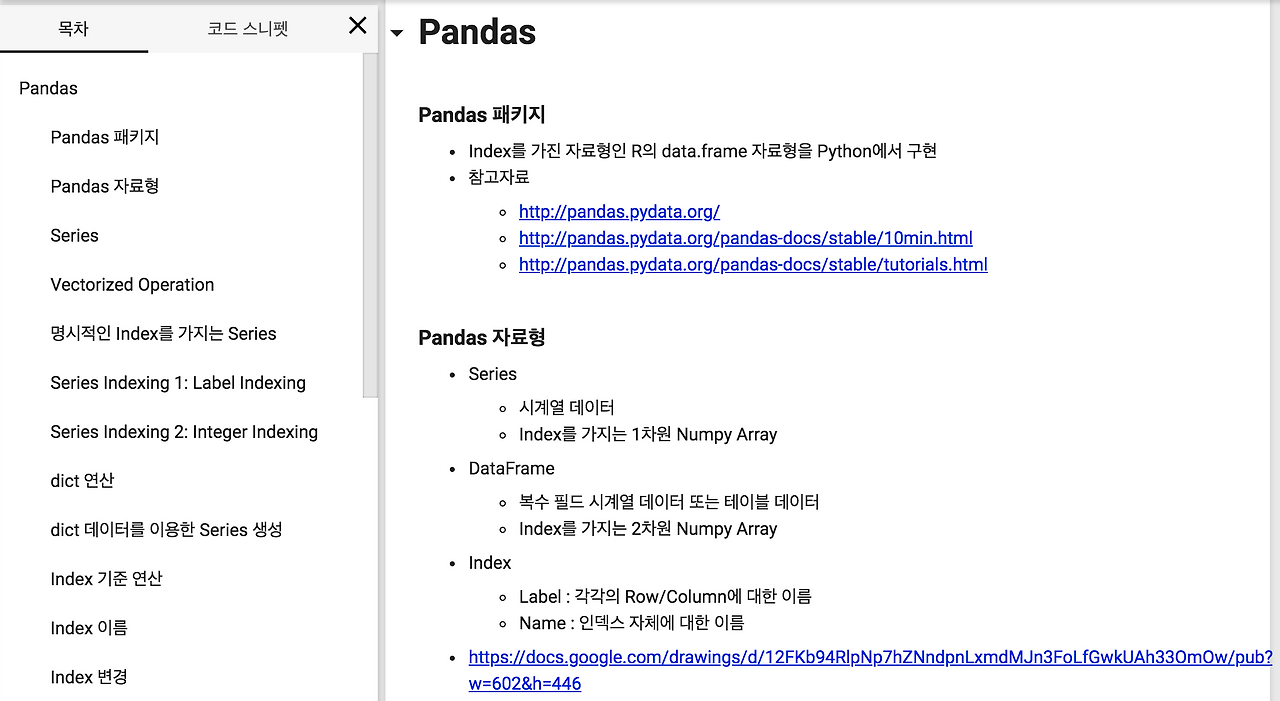Click the 시계열 데이터 sub-bullet
1280x701 pixels.
point(566,408)
